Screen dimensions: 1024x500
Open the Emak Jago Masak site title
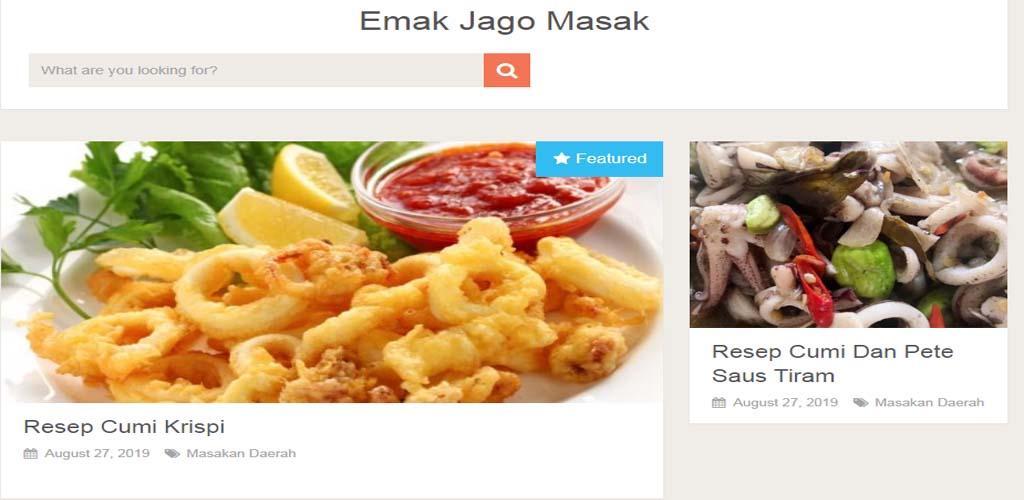click(504, 21)
